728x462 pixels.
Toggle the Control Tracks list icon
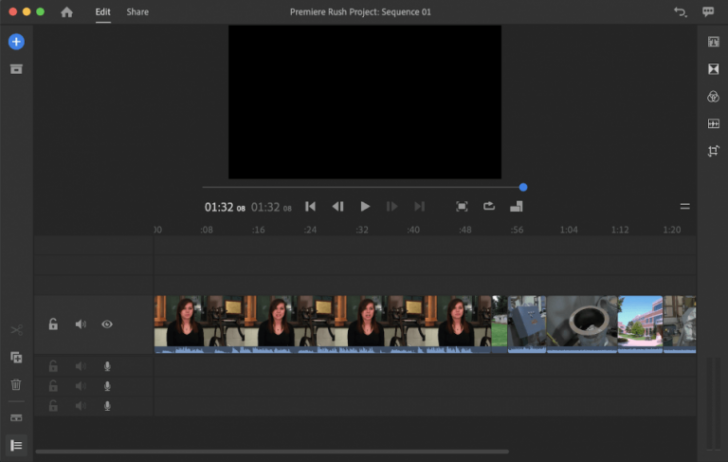click(x=16, y=445)
